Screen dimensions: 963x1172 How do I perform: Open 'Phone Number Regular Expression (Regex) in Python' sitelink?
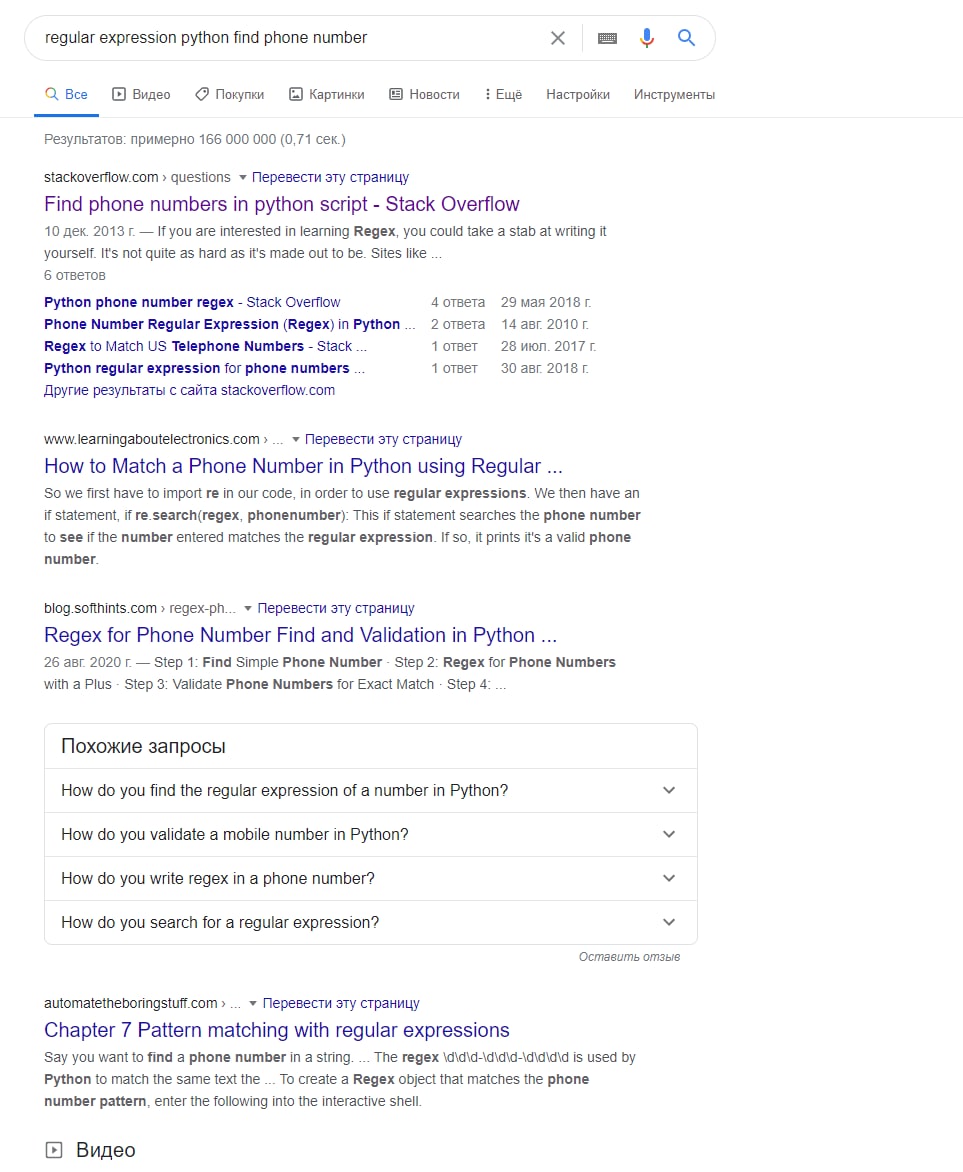tap(230, 324)
